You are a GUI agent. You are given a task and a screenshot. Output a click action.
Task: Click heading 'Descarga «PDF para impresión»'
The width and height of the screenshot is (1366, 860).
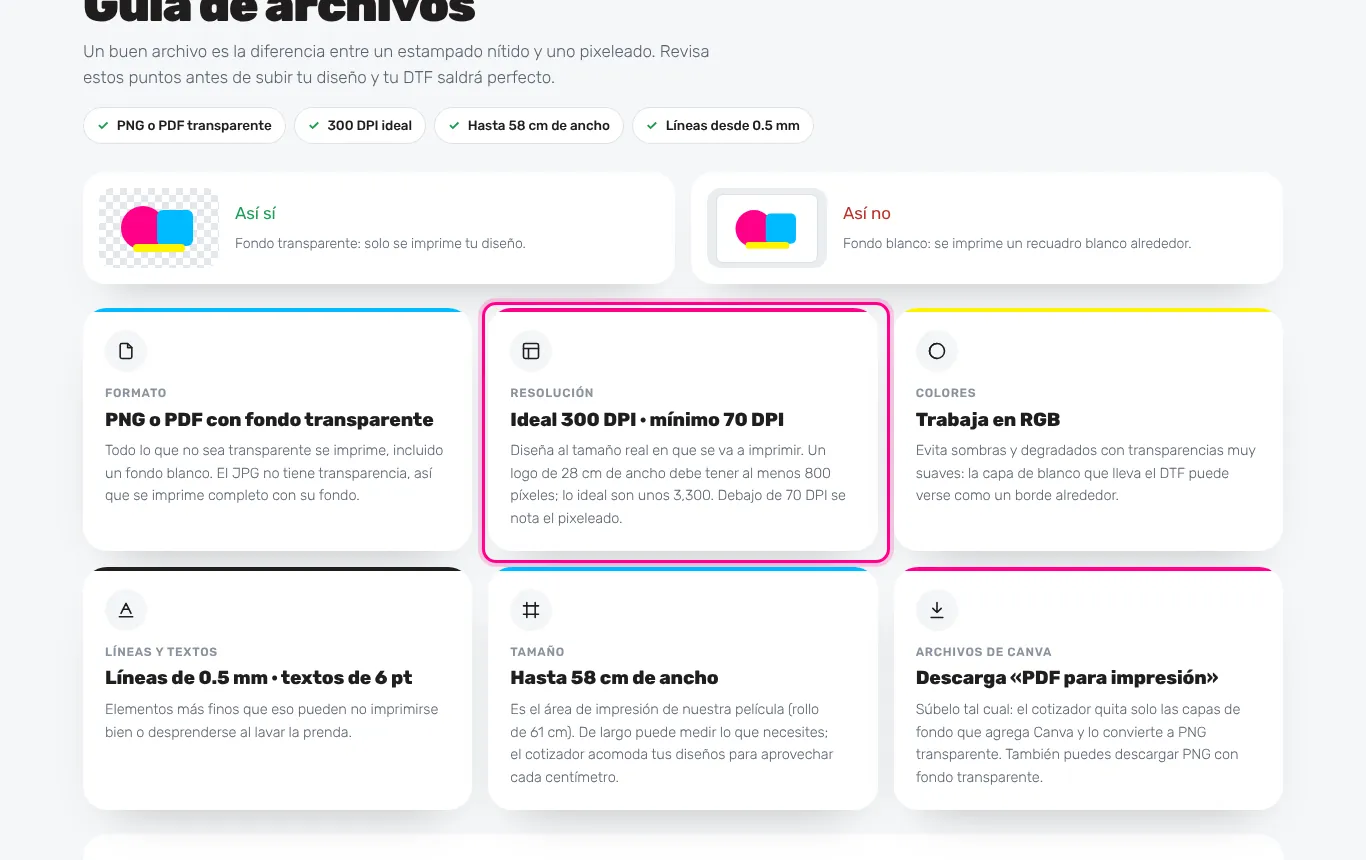1067,678
